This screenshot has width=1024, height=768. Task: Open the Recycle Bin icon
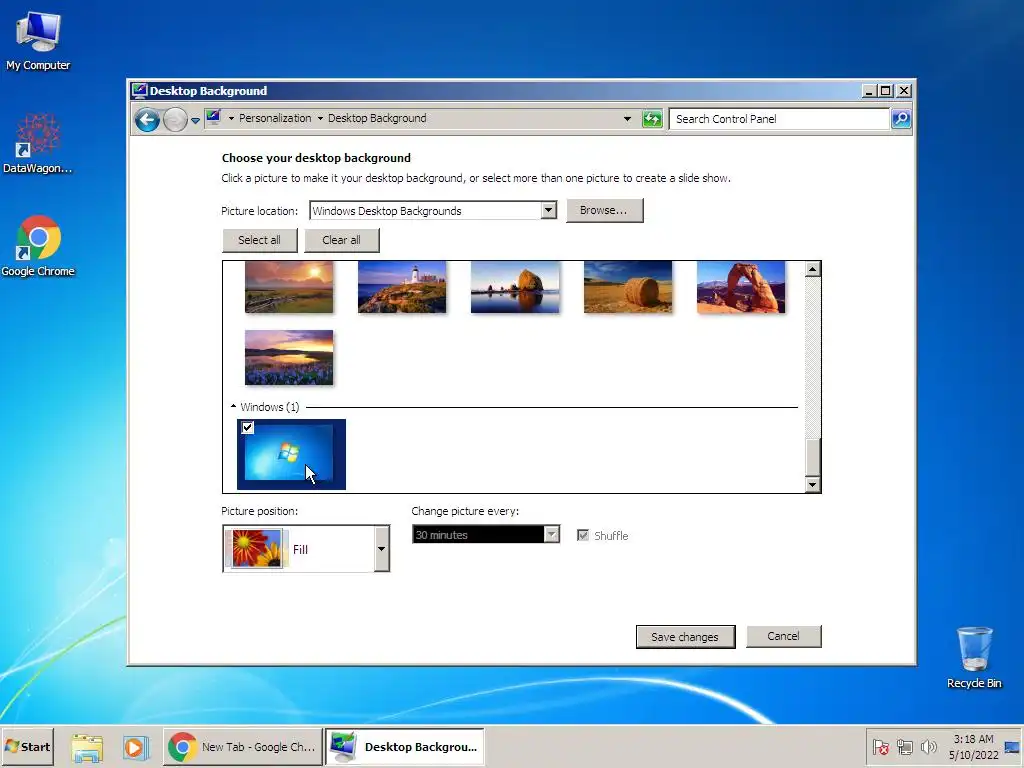click(x=974, y=658)
